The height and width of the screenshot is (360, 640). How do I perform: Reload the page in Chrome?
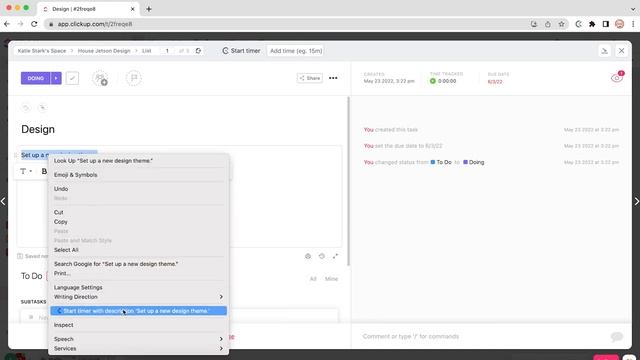click(34, 24)
